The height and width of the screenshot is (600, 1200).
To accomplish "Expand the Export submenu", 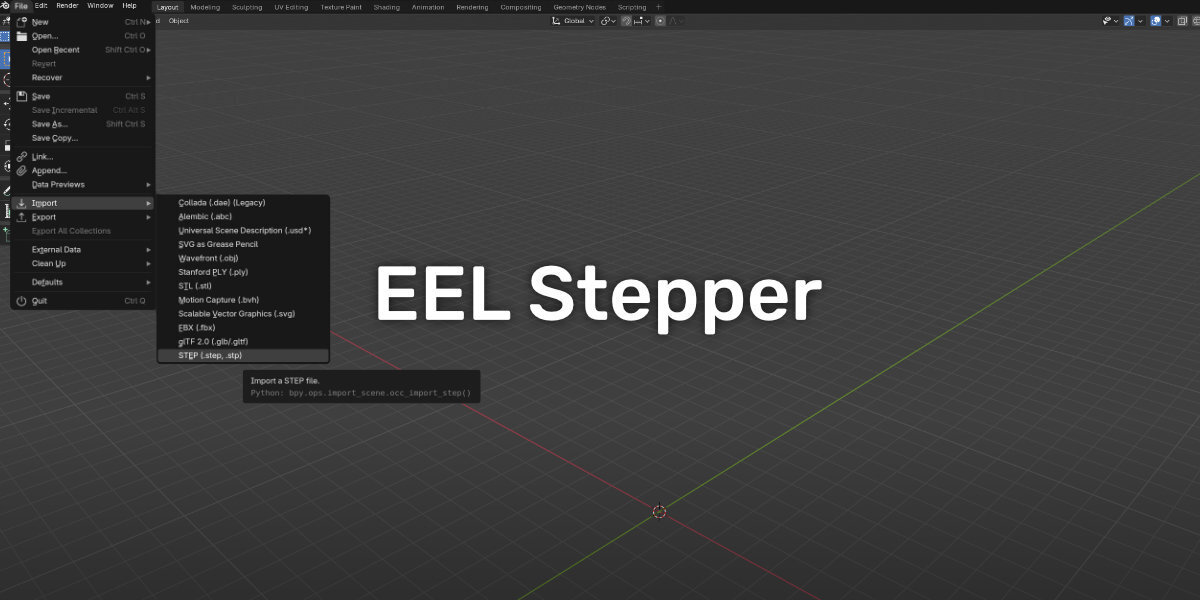I will 83,217.
